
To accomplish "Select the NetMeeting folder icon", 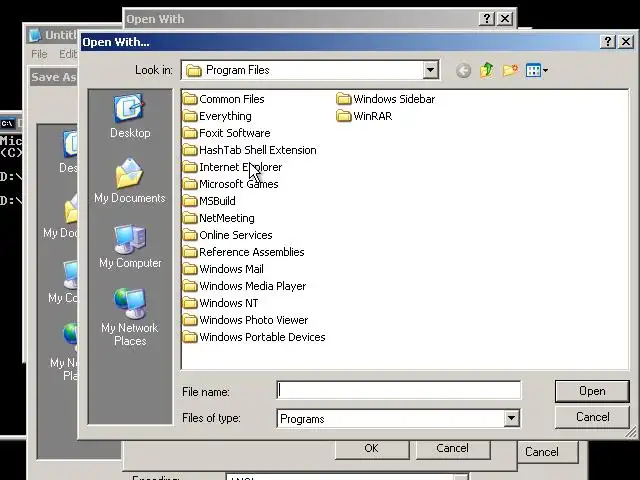I will click(x=190, y=218).
